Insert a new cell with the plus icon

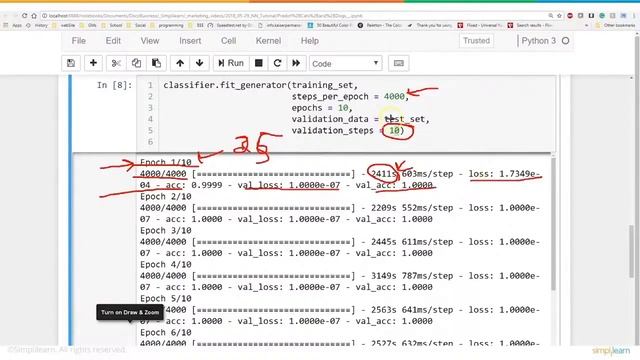click(93, 63)
